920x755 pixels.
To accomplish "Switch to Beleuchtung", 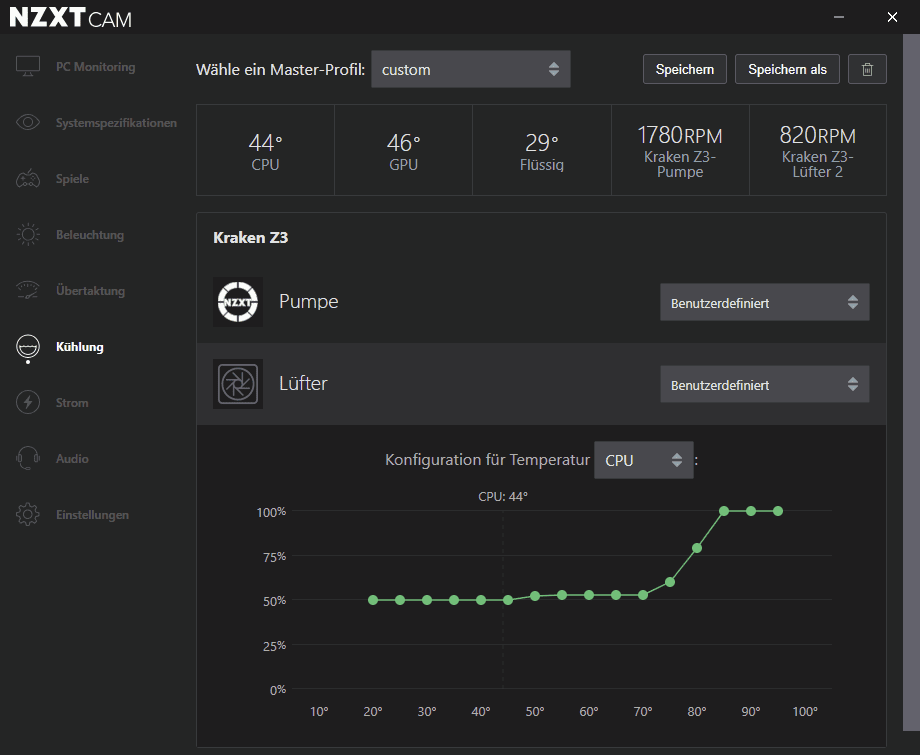I will point(90,235).
